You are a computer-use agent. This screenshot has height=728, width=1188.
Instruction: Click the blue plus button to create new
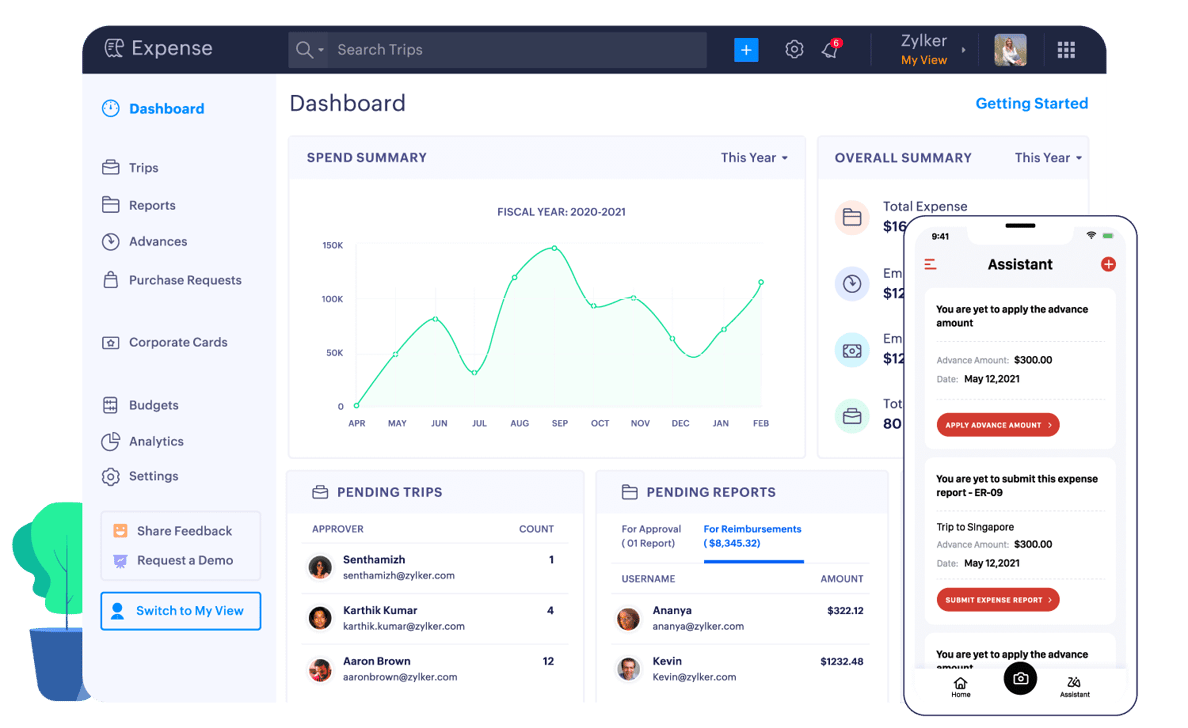(x=746, y=48)
